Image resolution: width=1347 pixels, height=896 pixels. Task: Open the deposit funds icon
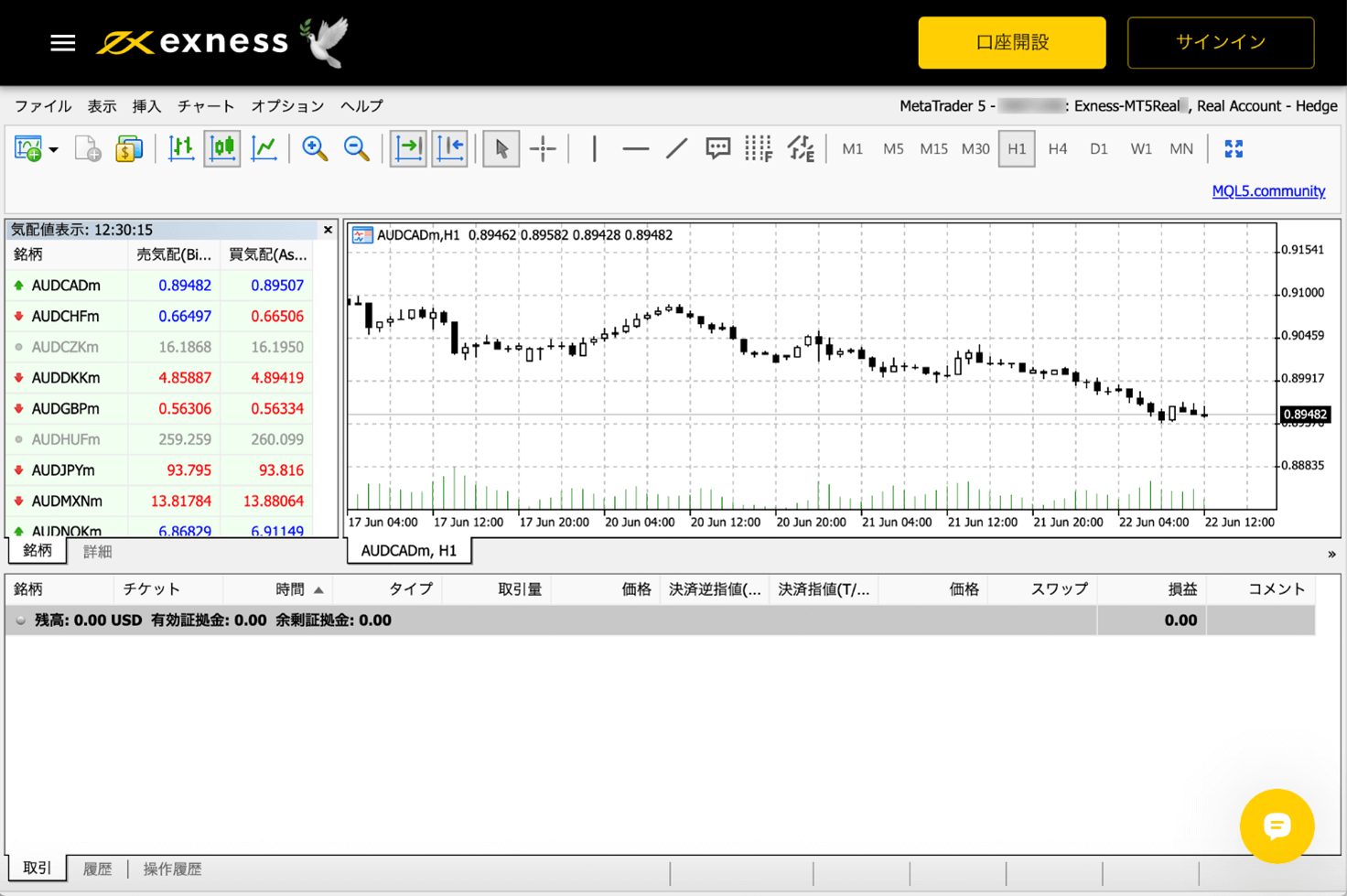pos(129,148)
